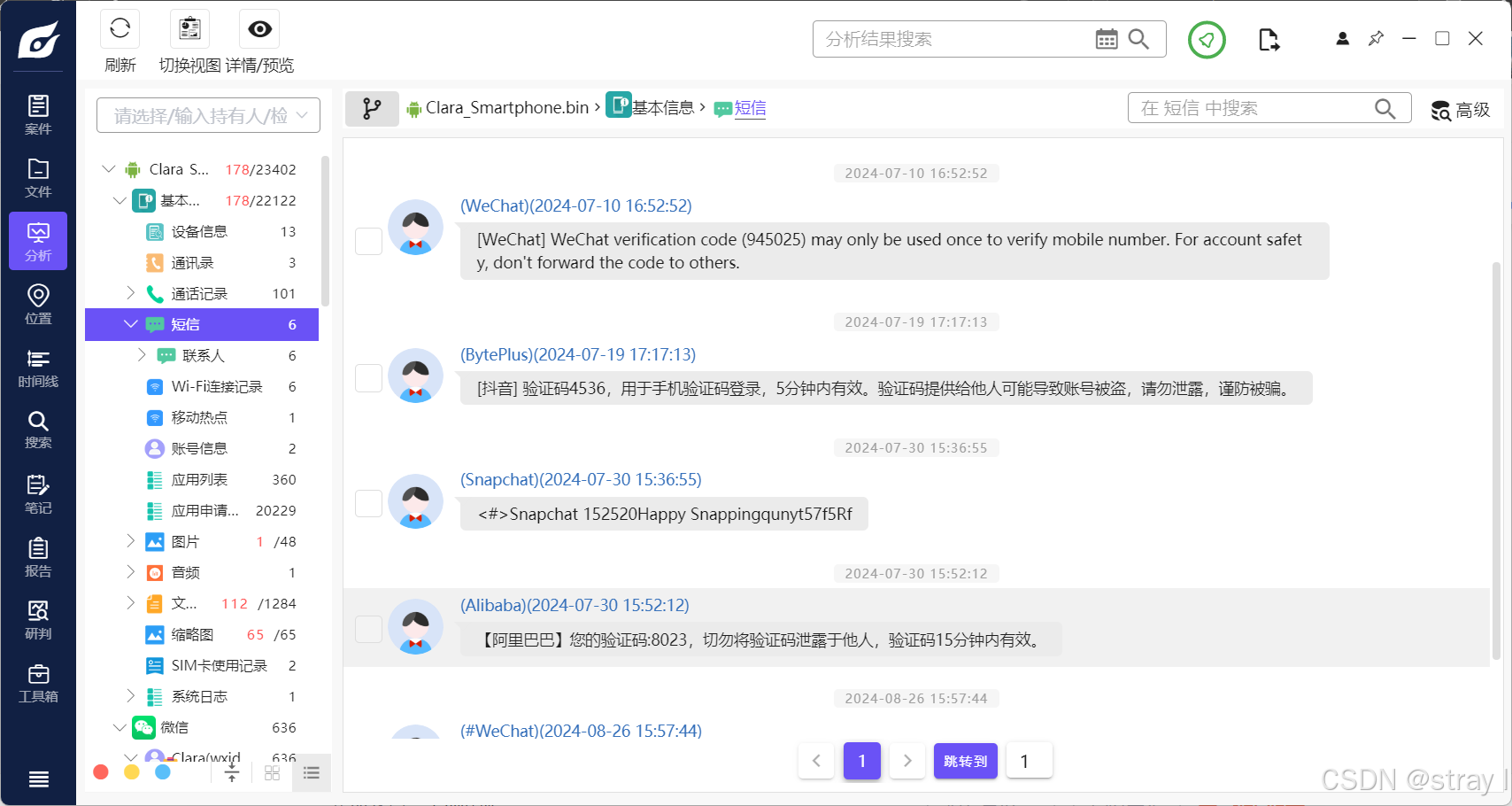The image size is (1512, 806).
Task: Click the Clara_Smartphone.bin breadcrumb
Action: click(507, 108)
